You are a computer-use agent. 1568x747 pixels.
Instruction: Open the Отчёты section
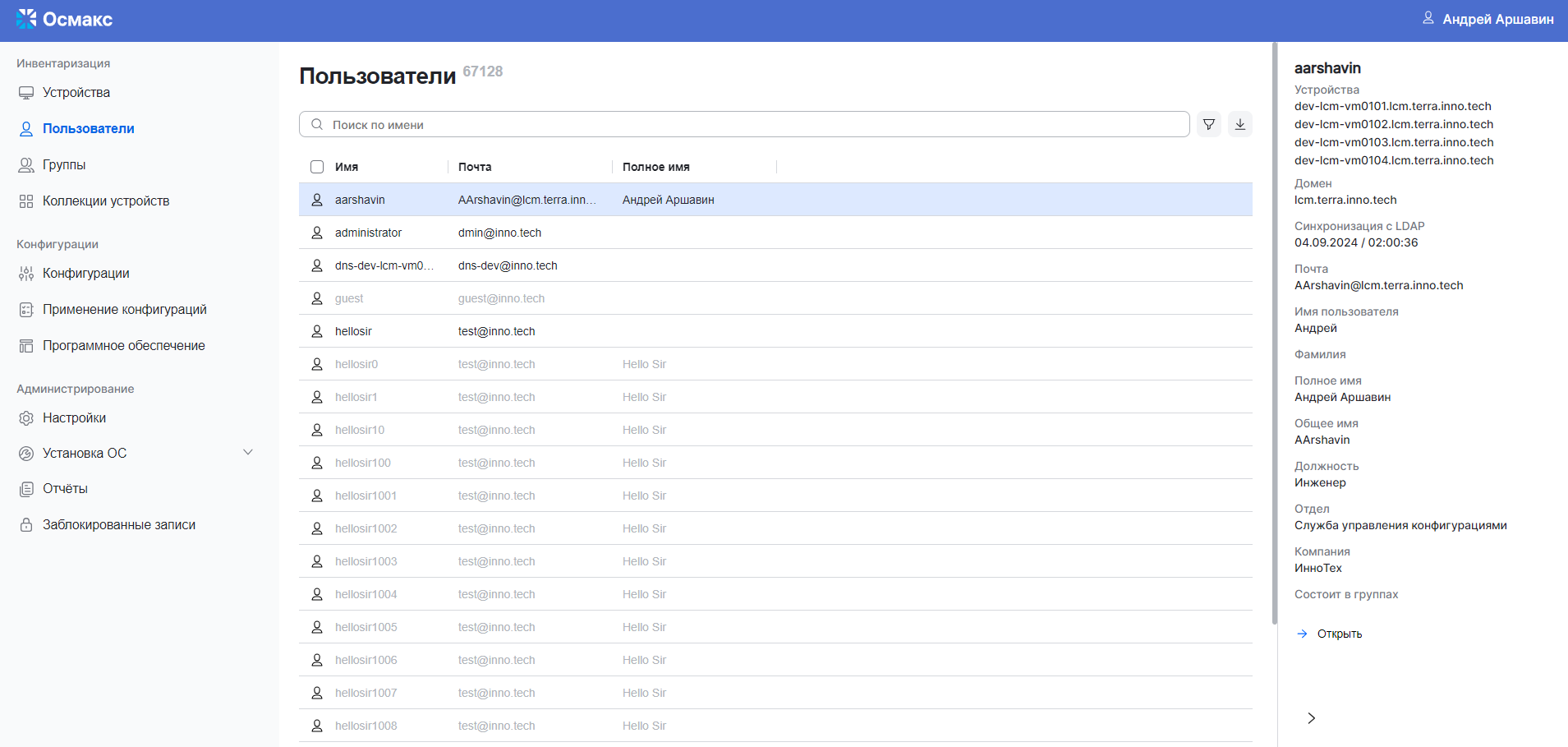(x=65, y=489)
